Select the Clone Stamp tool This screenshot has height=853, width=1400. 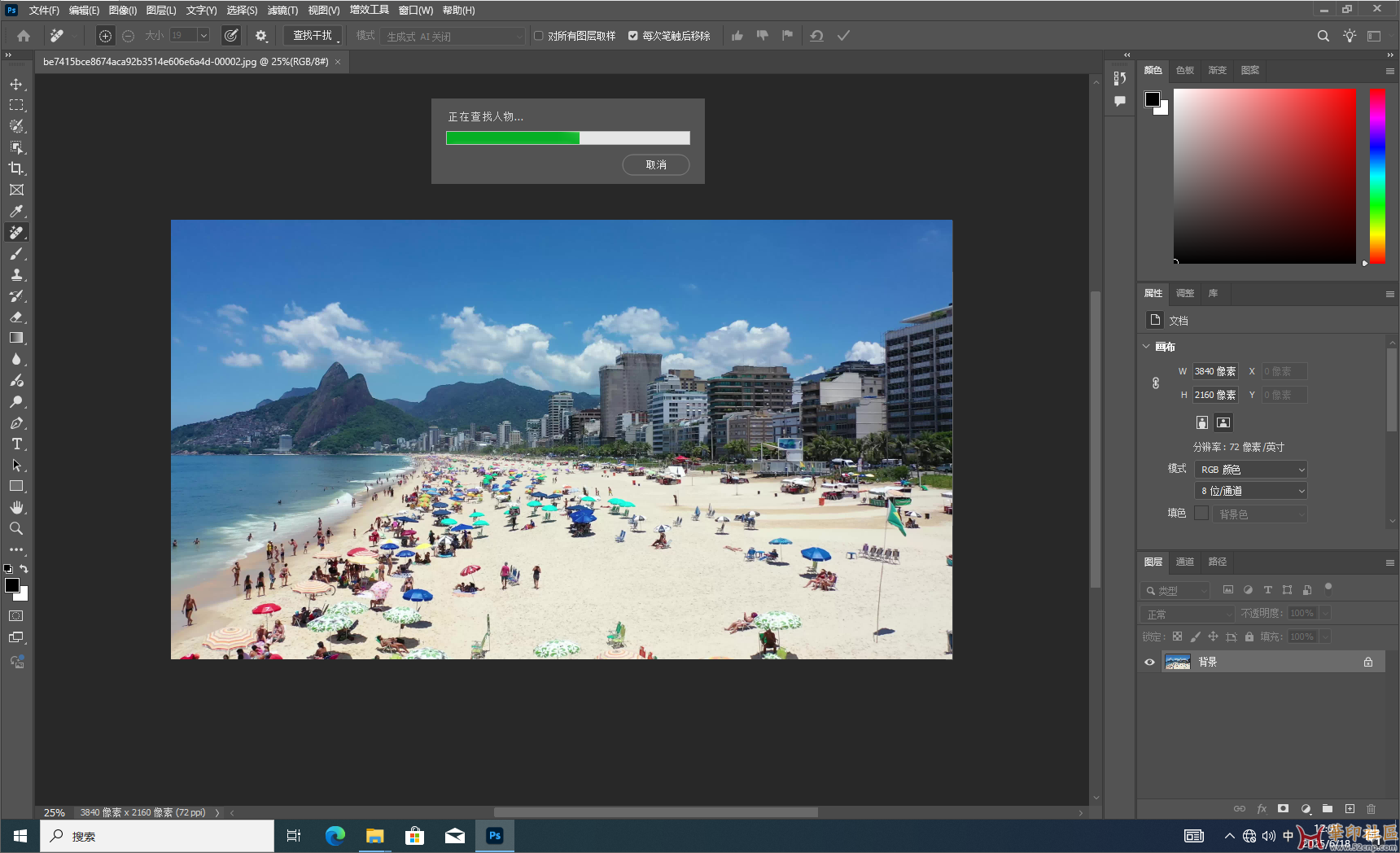[16, 275]
